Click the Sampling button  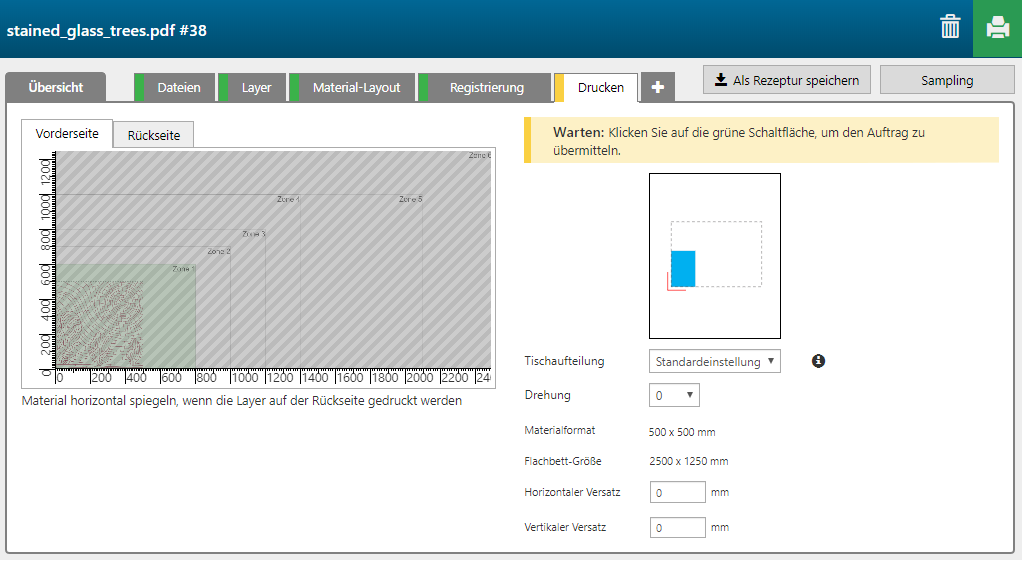point(946,80)
